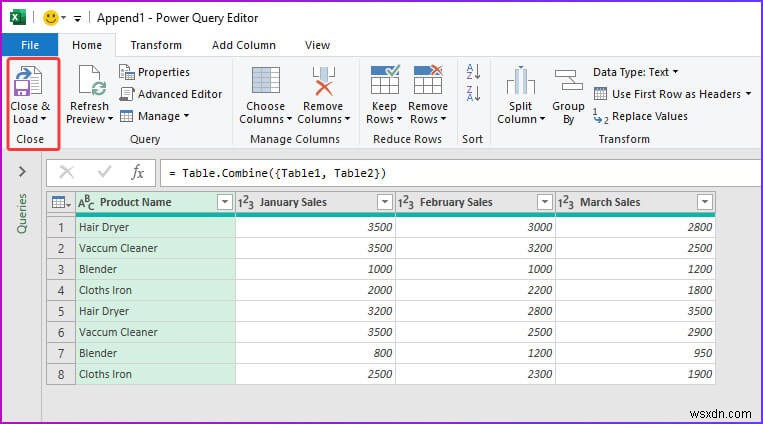Click Vaccum Cleaner cell in row 2
The image size is (763, 424).
(x=156, y=248)
